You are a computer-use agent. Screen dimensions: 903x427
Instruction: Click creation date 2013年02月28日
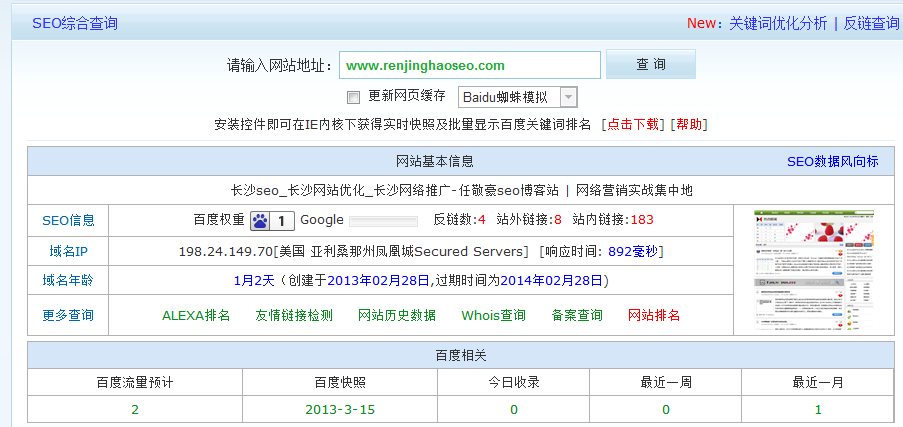(x=378, y=281)
